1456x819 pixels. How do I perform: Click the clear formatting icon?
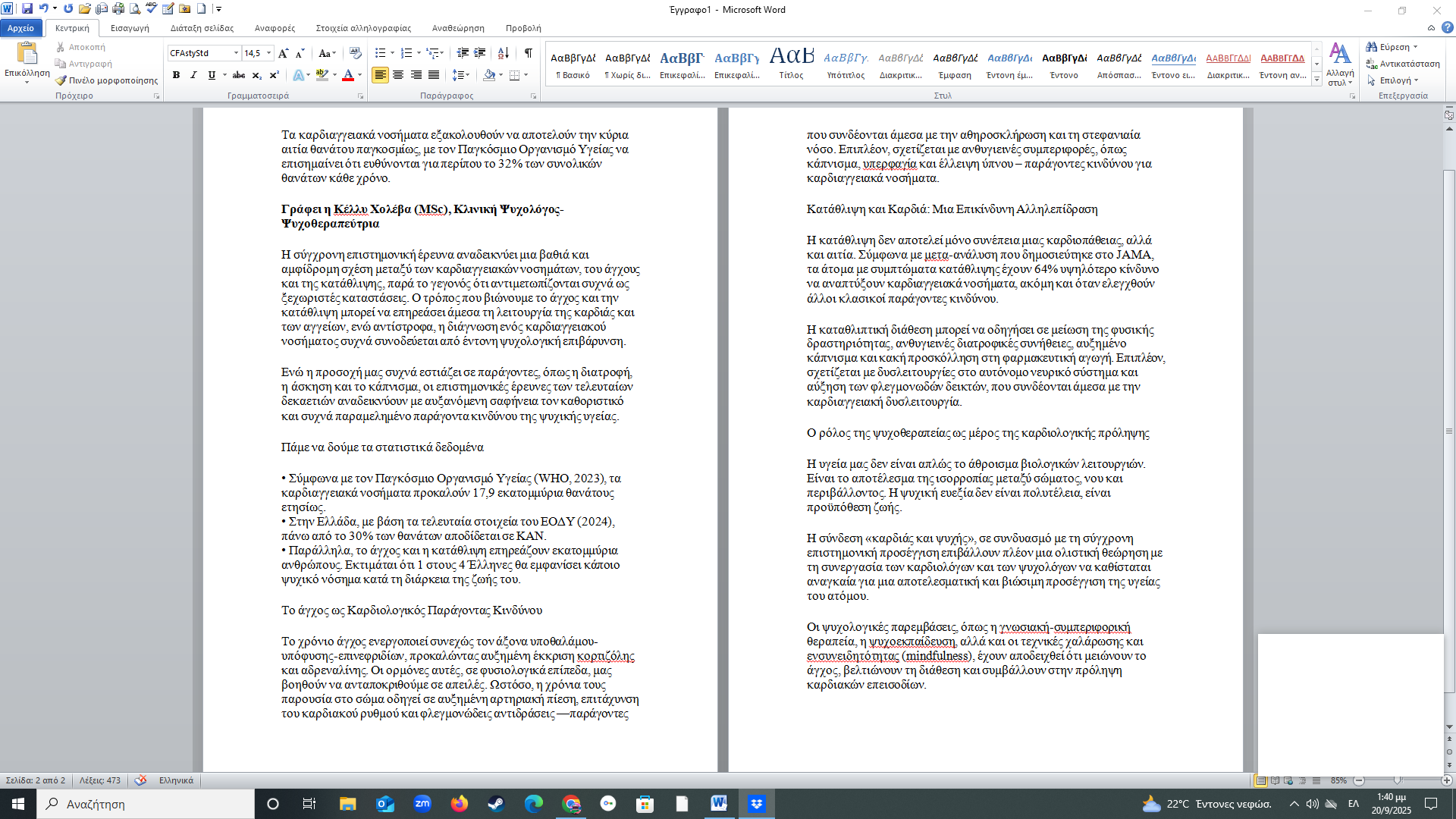tap(355, 53)
